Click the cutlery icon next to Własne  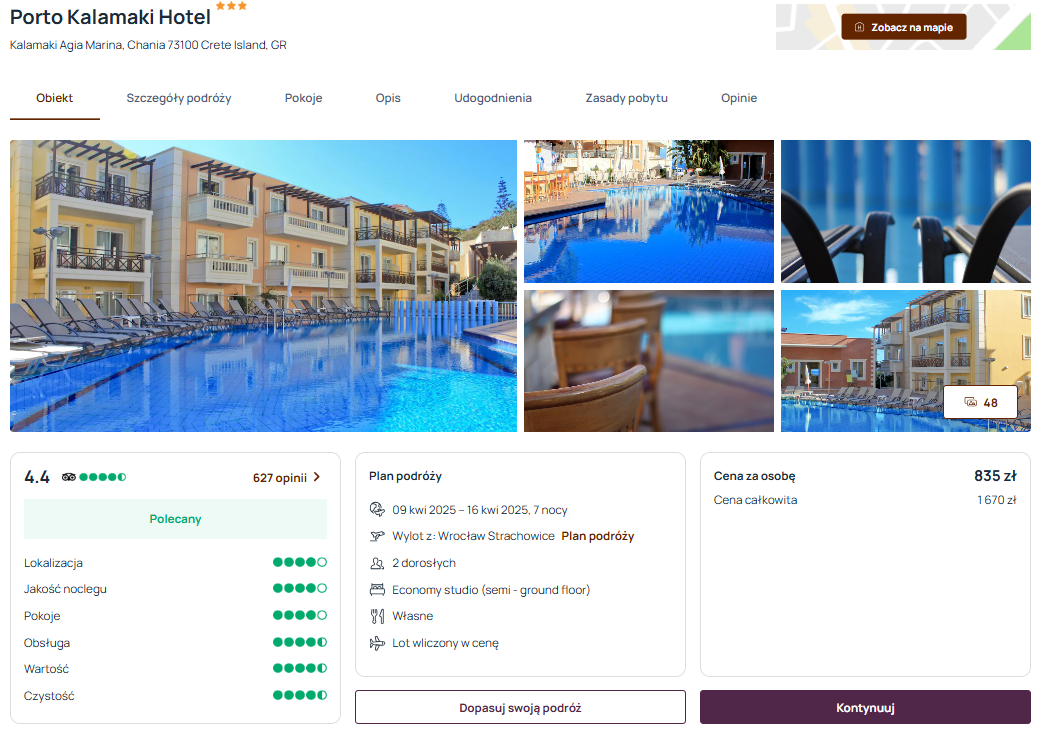[x=377, y=616]
